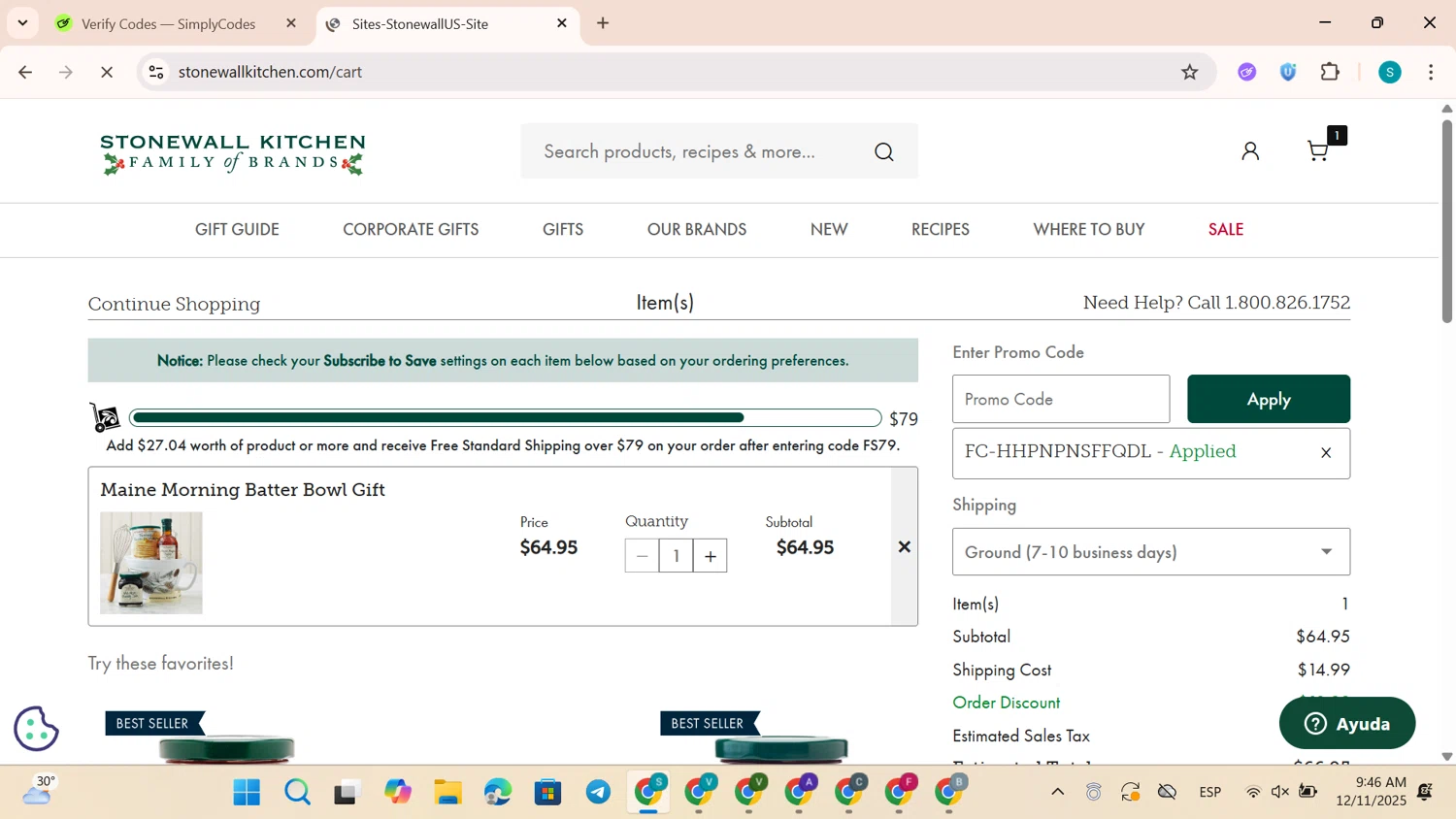Click the quantity value field

click(x=676, y=556)
